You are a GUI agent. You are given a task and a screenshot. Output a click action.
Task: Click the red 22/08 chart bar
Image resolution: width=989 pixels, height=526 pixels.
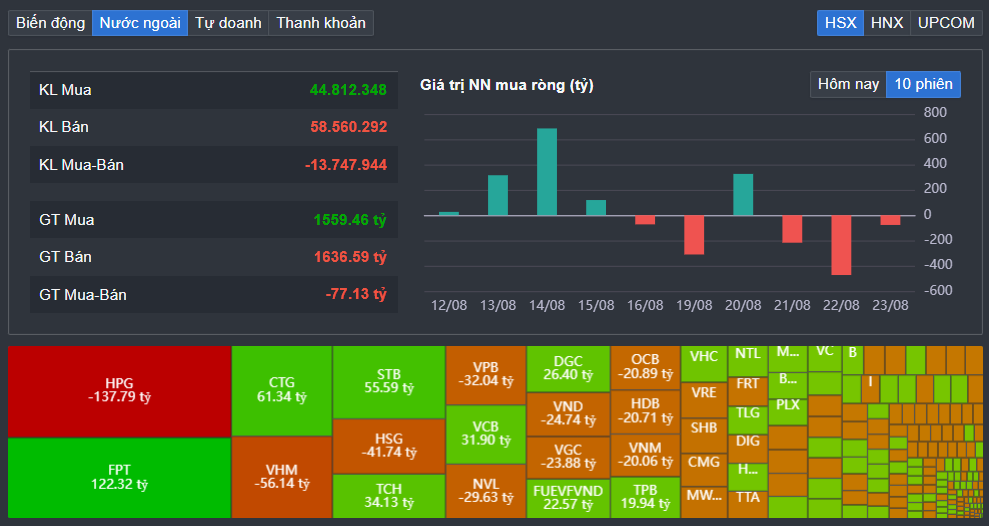tap(841, 244)
